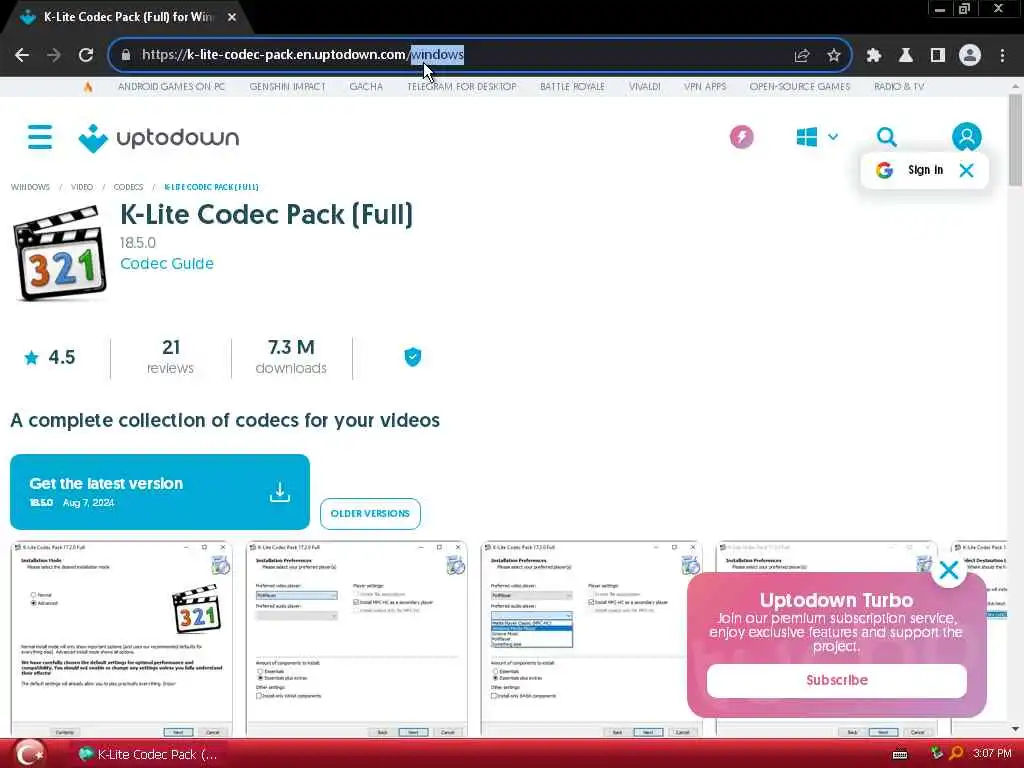The height and width of the screenshot is (768, 1024).
Task: Go to Uptodown homepage via logo
Action: point(159,138)
